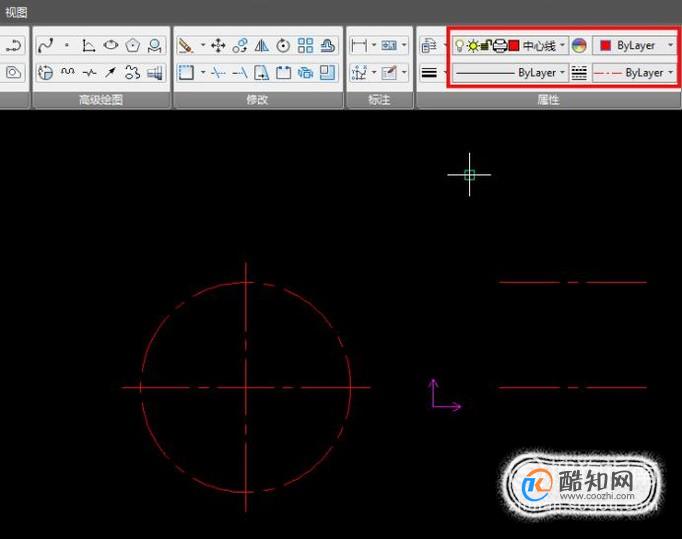Expand the coordinate dimension dropdown arrow
This screenshot has width=682, height=539.
[374, 72]
